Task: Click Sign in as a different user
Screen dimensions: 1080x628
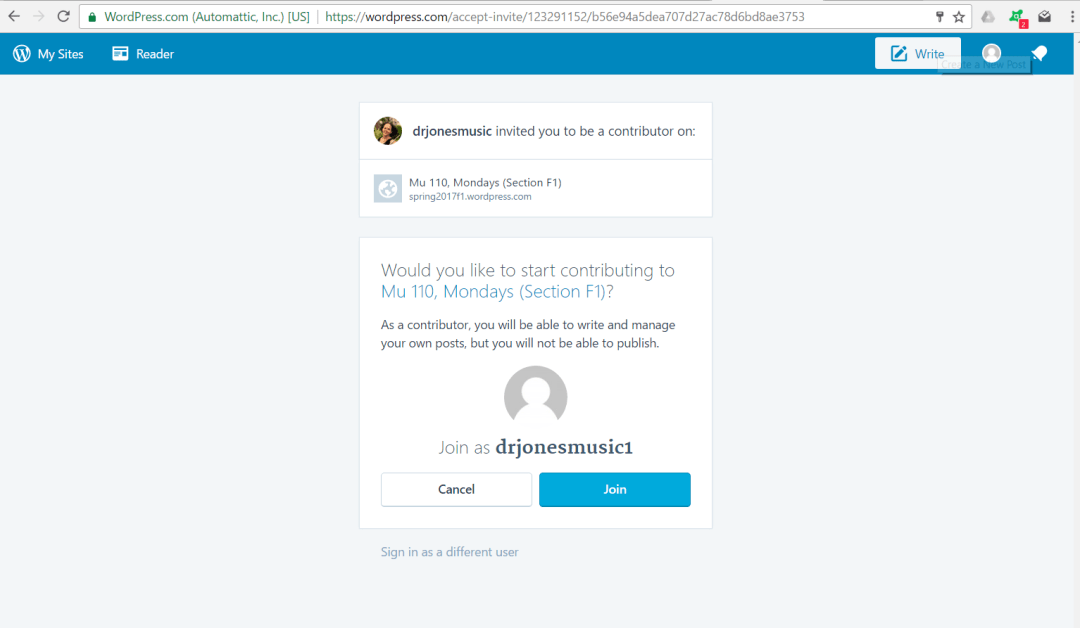Action: (x=449, y=552)
